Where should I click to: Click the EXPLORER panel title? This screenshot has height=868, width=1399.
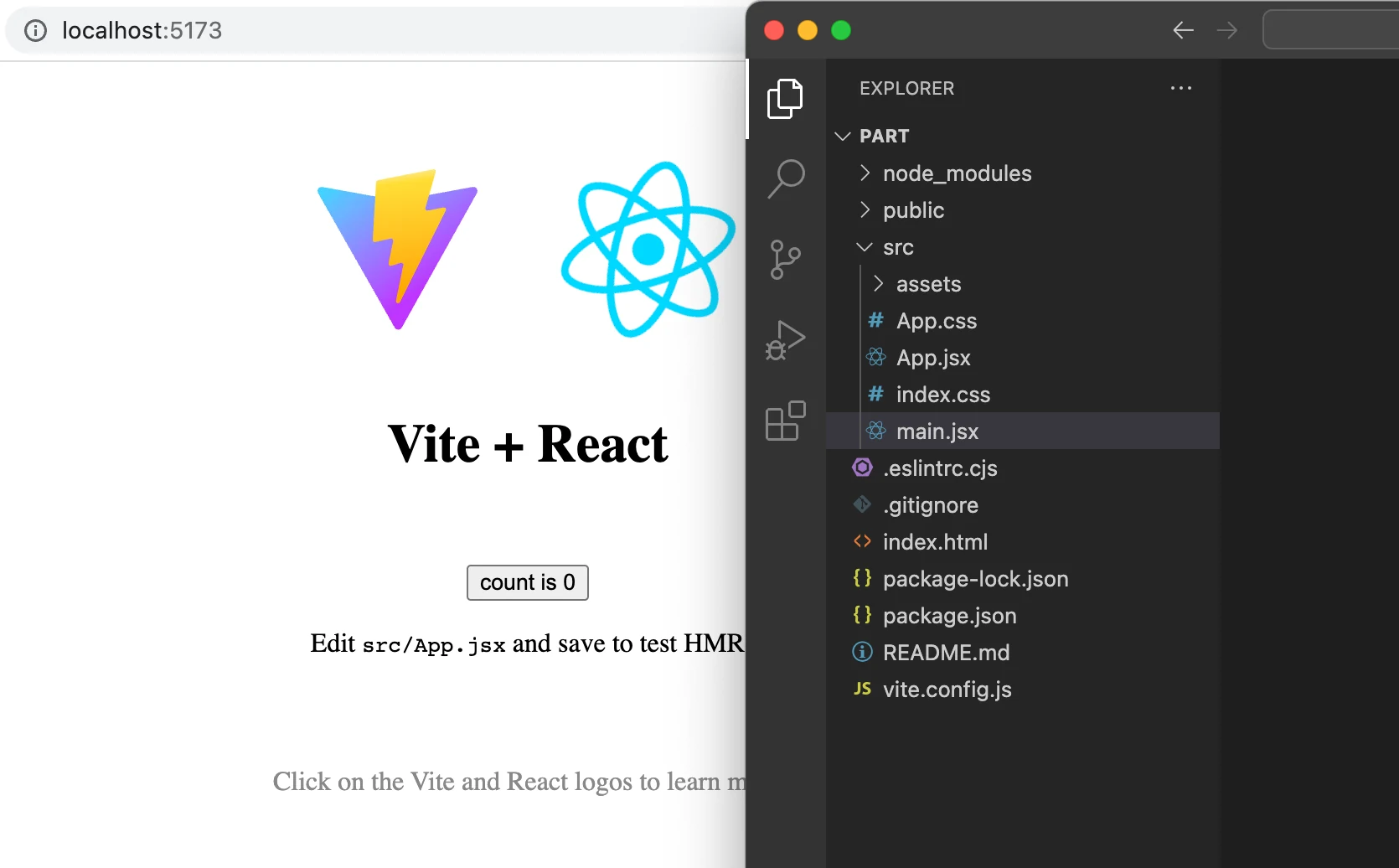pyautogui.click(x=906, y=88)
